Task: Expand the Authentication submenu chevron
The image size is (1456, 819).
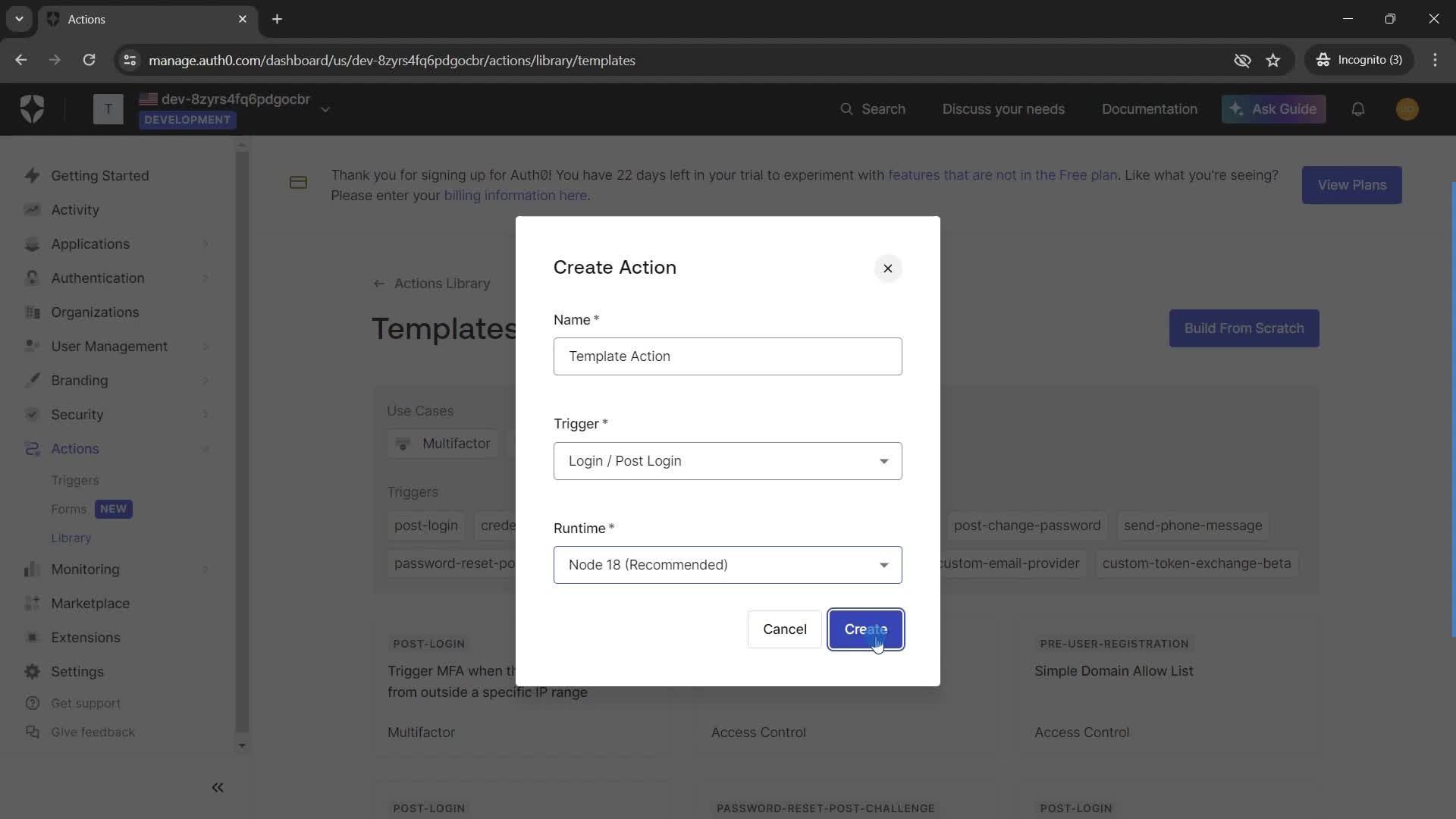Action: tap(206, 278)
